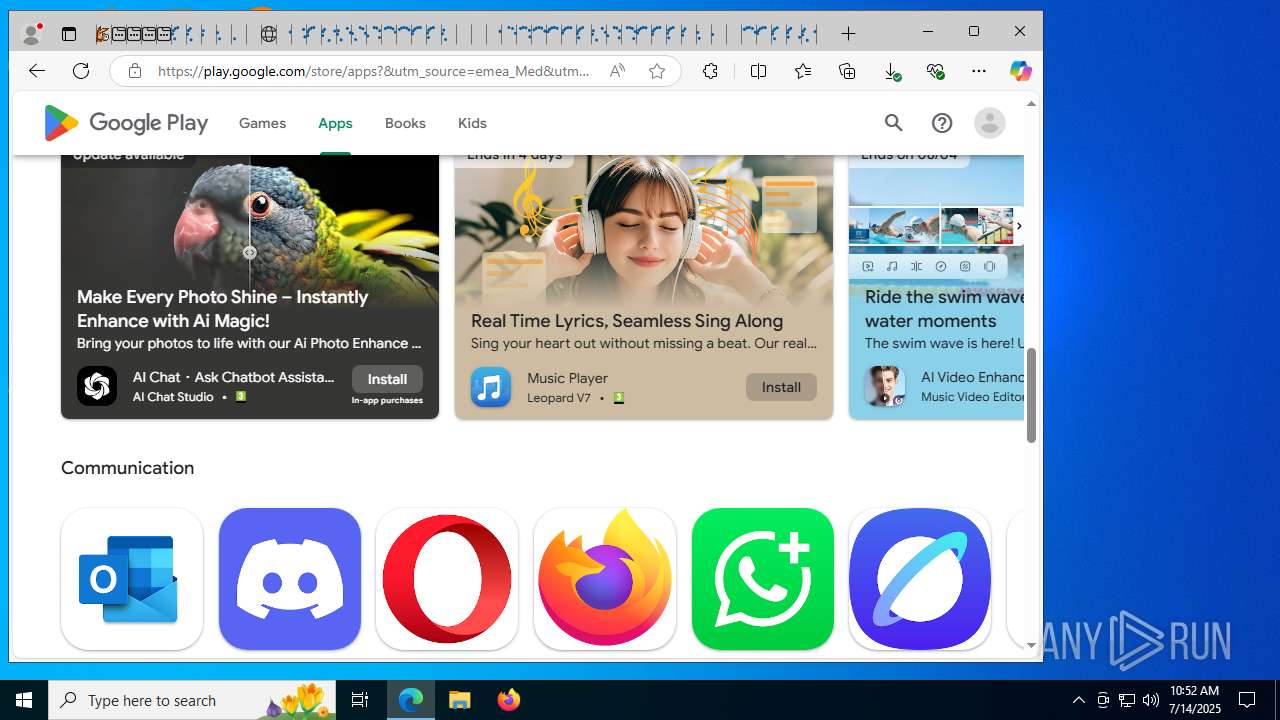Search Google Play with magnifier icon

(x=893, y=123)
